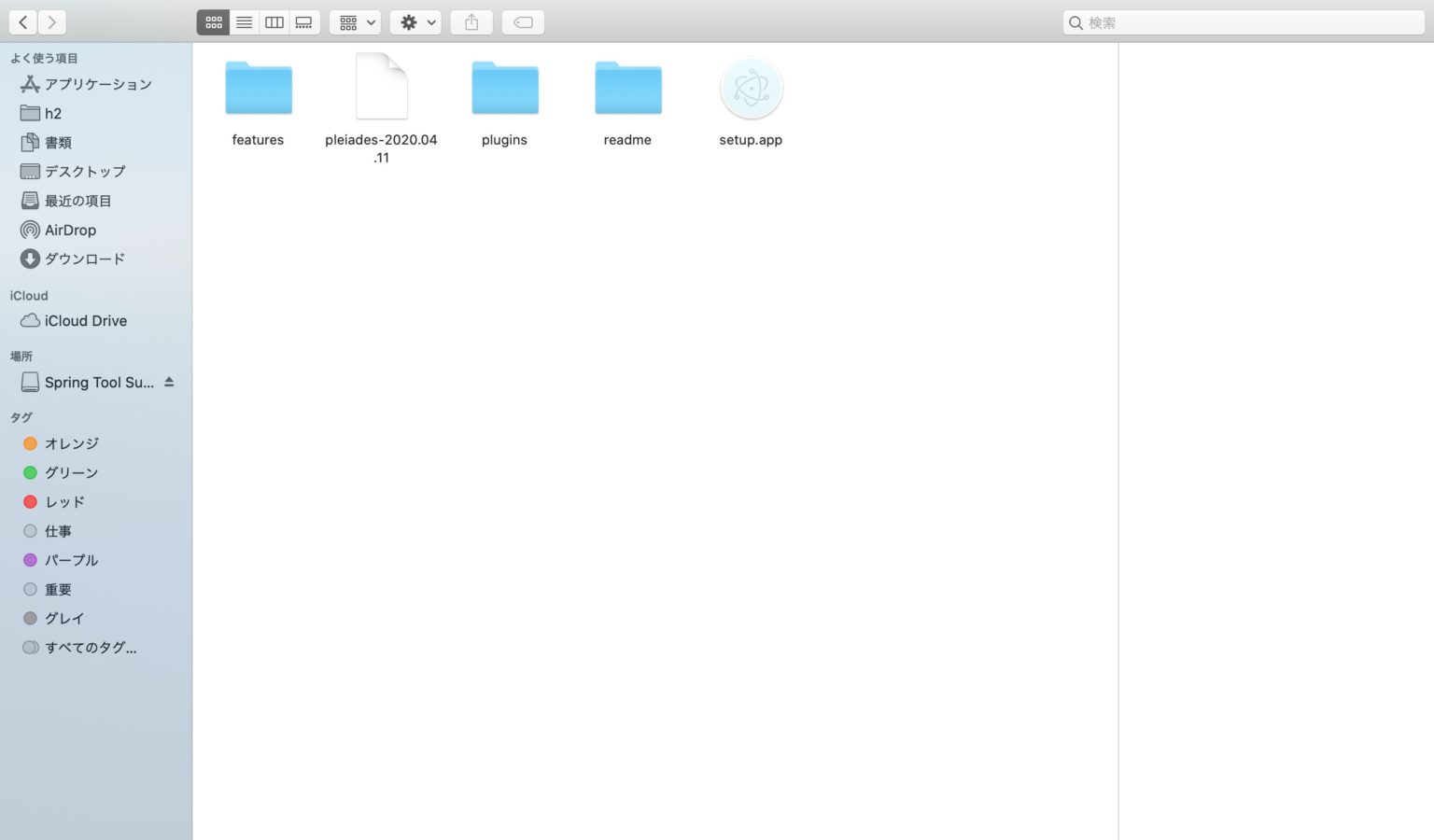This screenshot has width=1434, height=840.
Task: Click the Back navigation button
Action: (22, 21)
